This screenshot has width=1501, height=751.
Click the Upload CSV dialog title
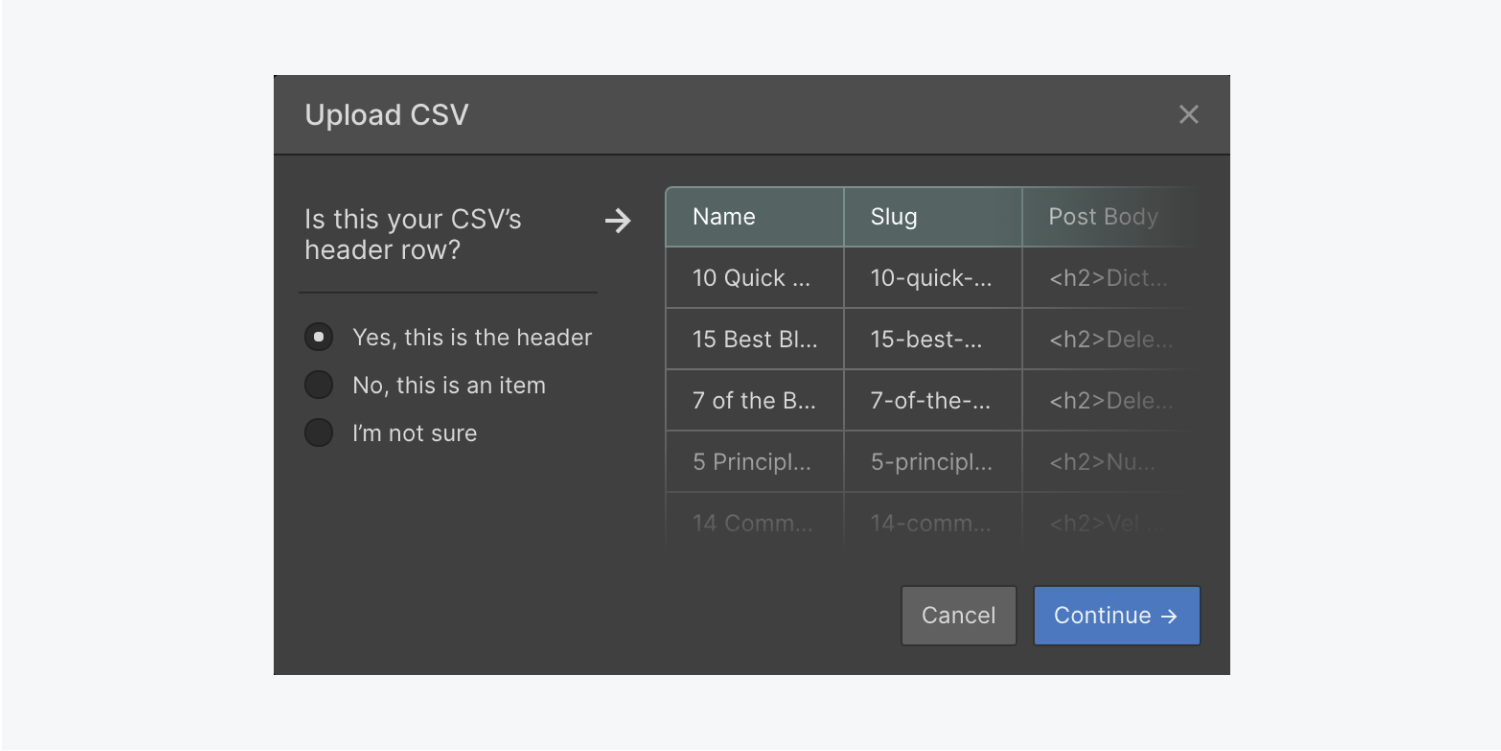pos(386,114)
